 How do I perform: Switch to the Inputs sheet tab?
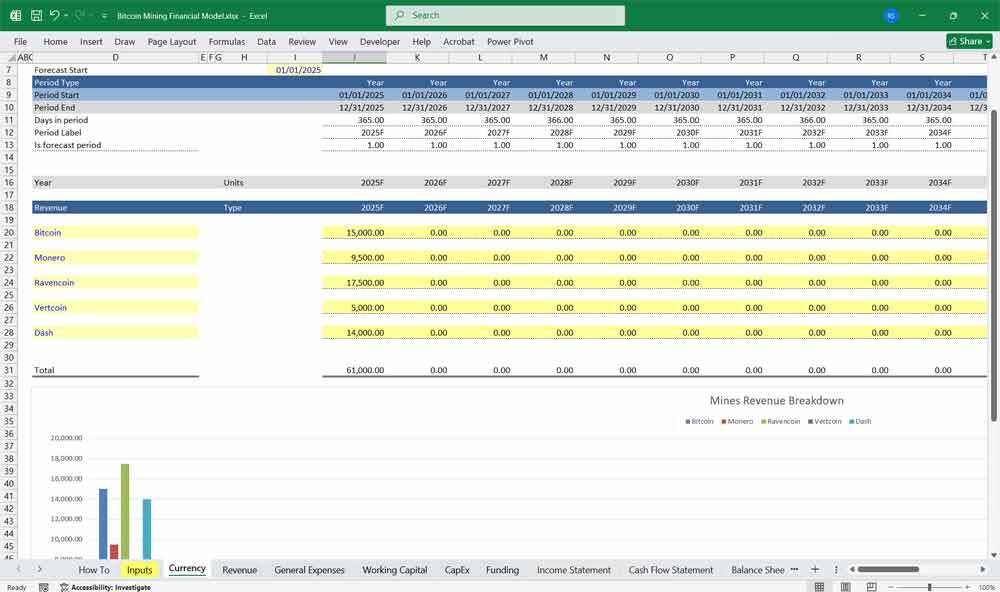[x=139, y=570]
